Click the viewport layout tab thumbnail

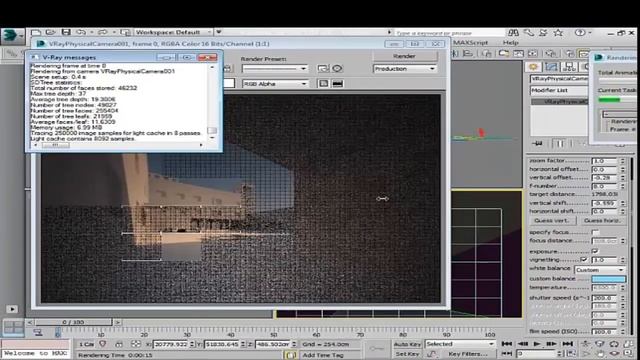[x=13, y=327]
